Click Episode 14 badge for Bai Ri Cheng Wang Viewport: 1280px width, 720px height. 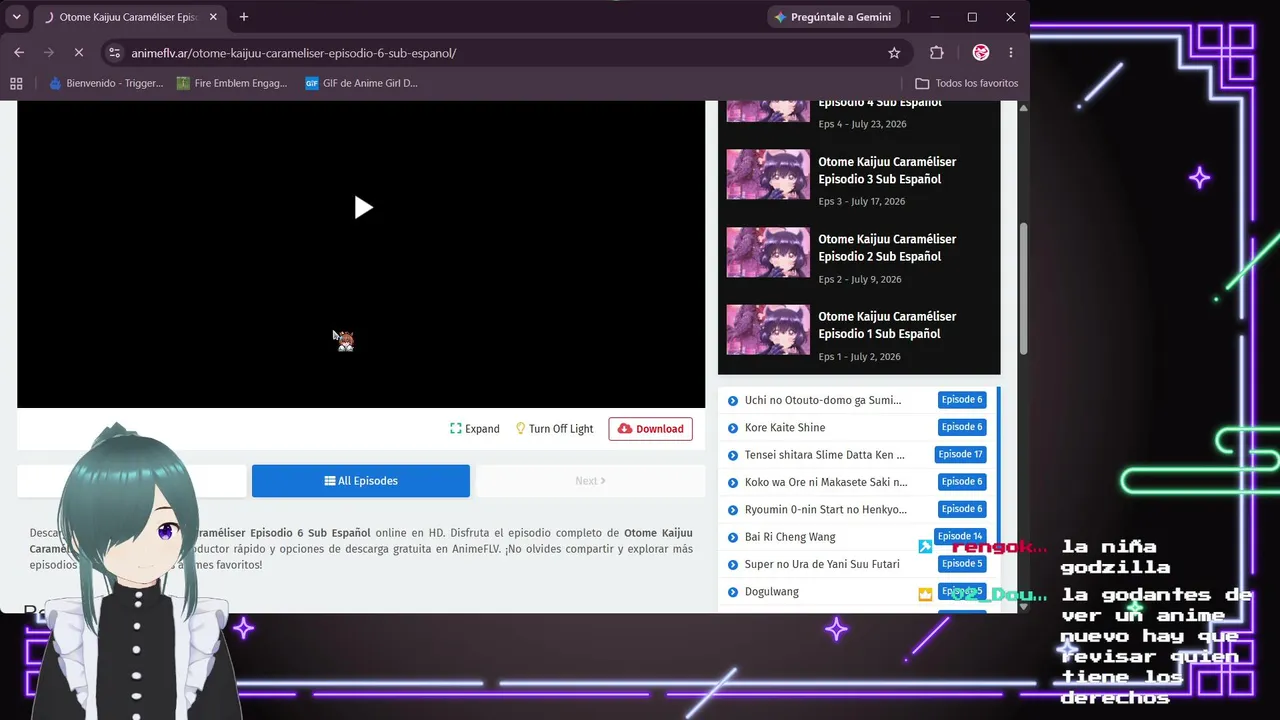960,536
